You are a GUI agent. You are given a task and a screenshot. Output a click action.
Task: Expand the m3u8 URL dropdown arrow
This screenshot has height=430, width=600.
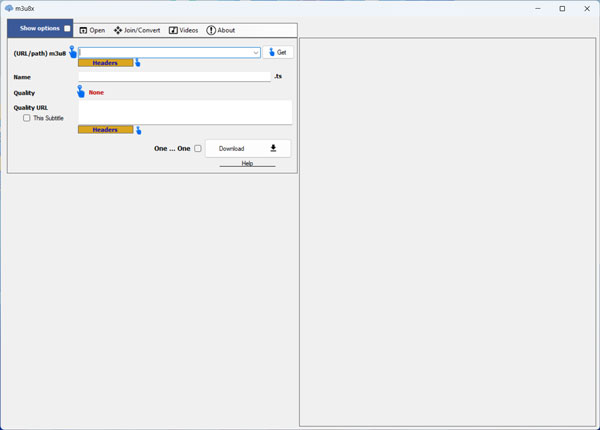[256, 53]
